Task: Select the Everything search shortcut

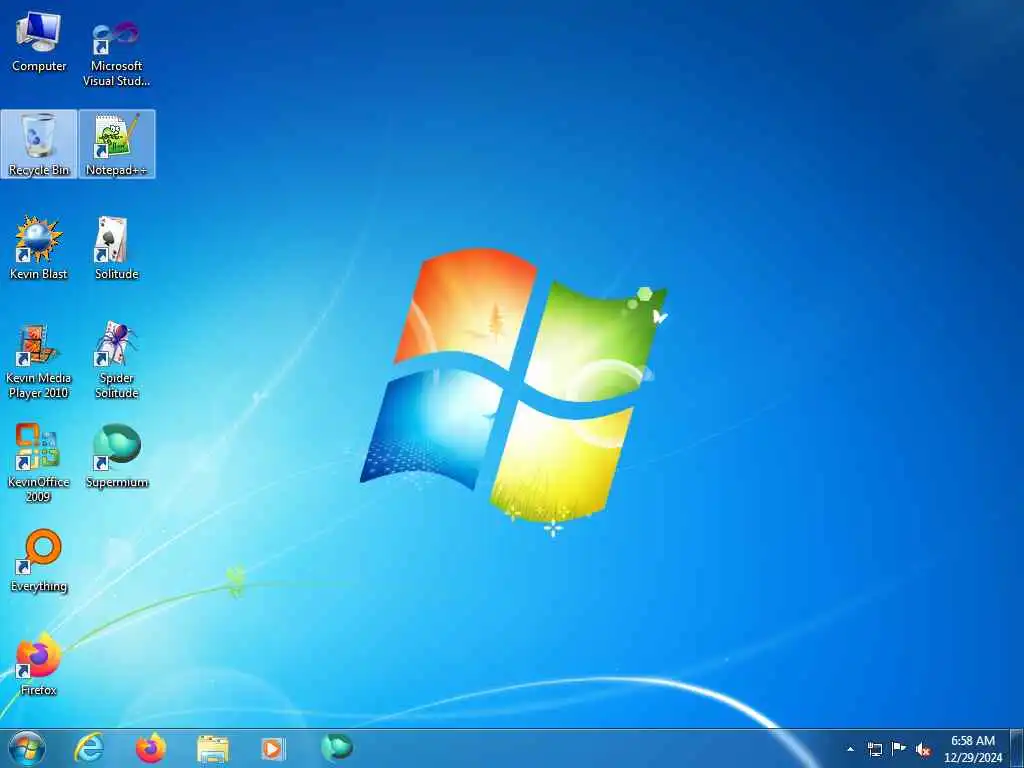Action: 39,560
